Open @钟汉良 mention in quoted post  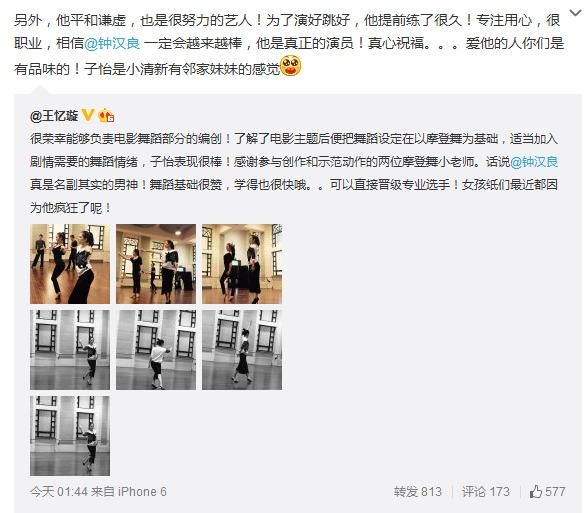pyautogui.click(x=534, y=162)
